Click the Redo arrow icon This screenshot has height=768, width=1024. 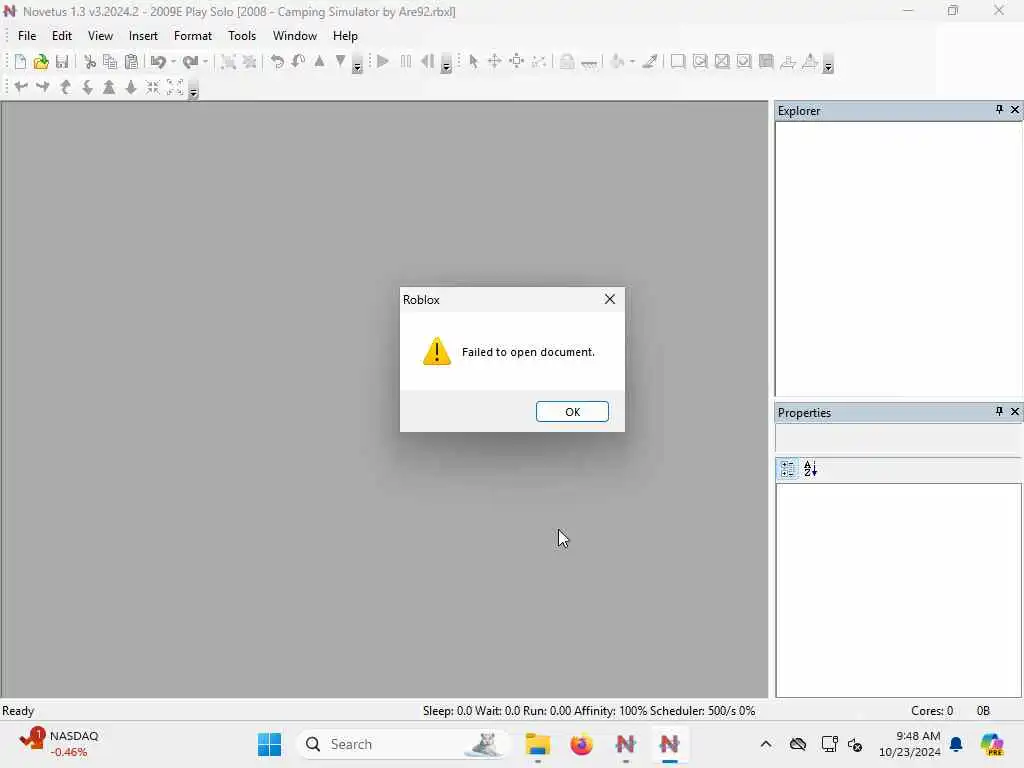[190, 62]
